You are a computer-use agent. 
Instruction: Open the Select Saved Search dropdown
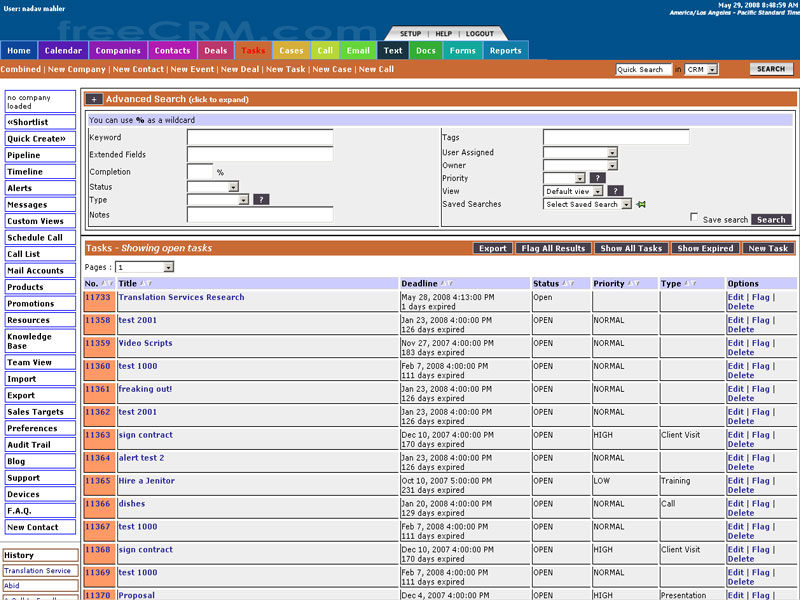pos(587,204)
